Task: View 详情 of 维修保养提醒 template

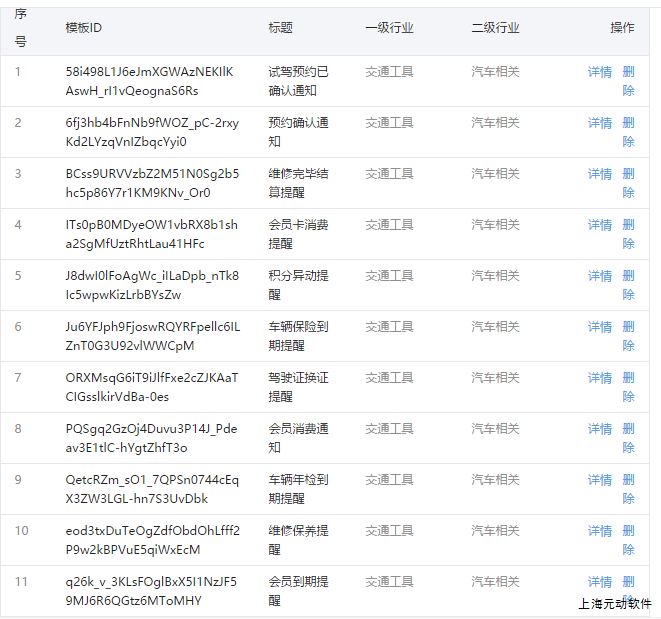Action: 599,531
